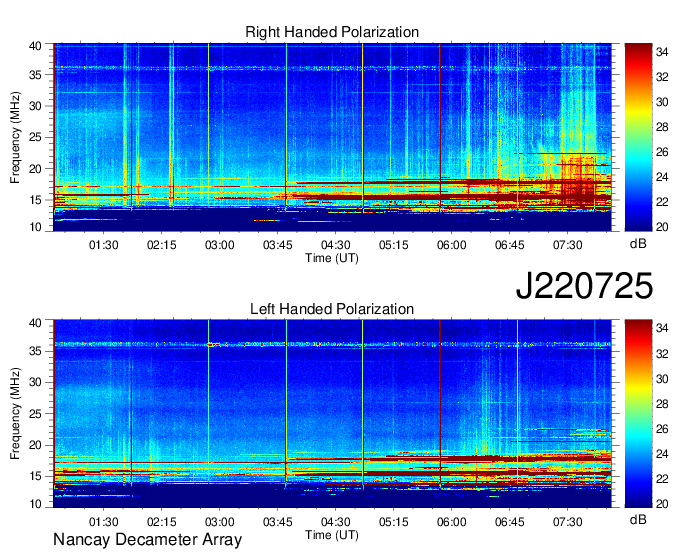This screenshot has width=680, height=552.
Task: Click the 30 MHz tick of Left Handed plot
Action: pyautogui.click(x=35, y=382)
